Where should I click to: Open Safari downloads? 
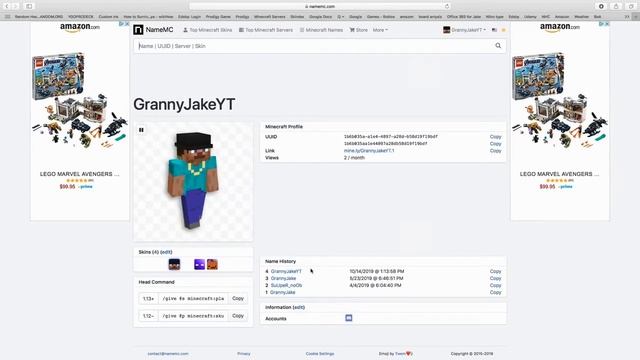click(601, 6)
